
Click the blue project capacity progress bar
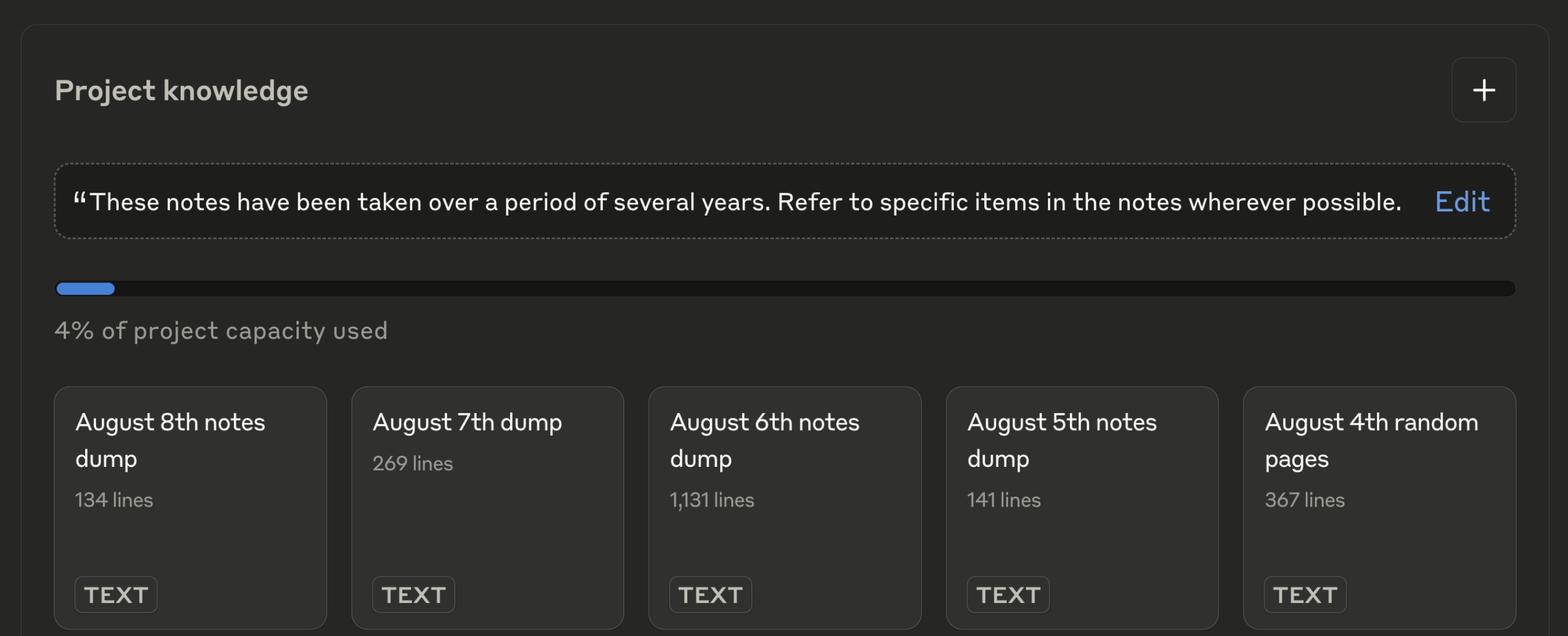click(x=86, y=289)
